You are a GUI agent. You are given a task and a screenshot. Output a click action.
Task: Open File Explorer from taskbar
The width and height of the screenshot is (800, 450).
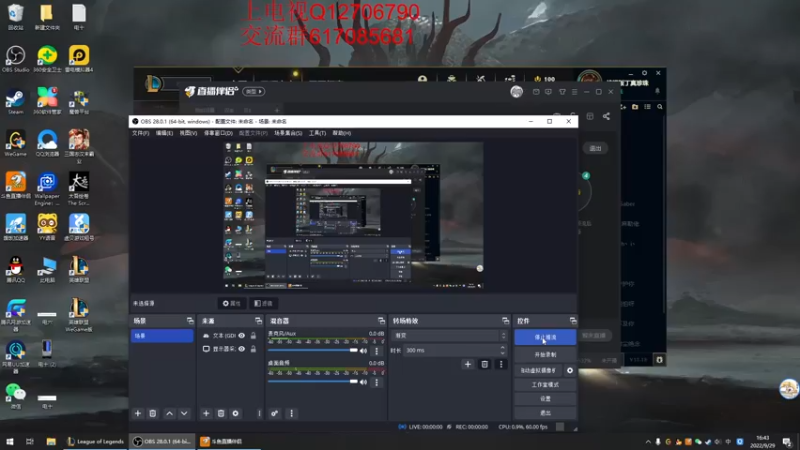click(51, 441)
